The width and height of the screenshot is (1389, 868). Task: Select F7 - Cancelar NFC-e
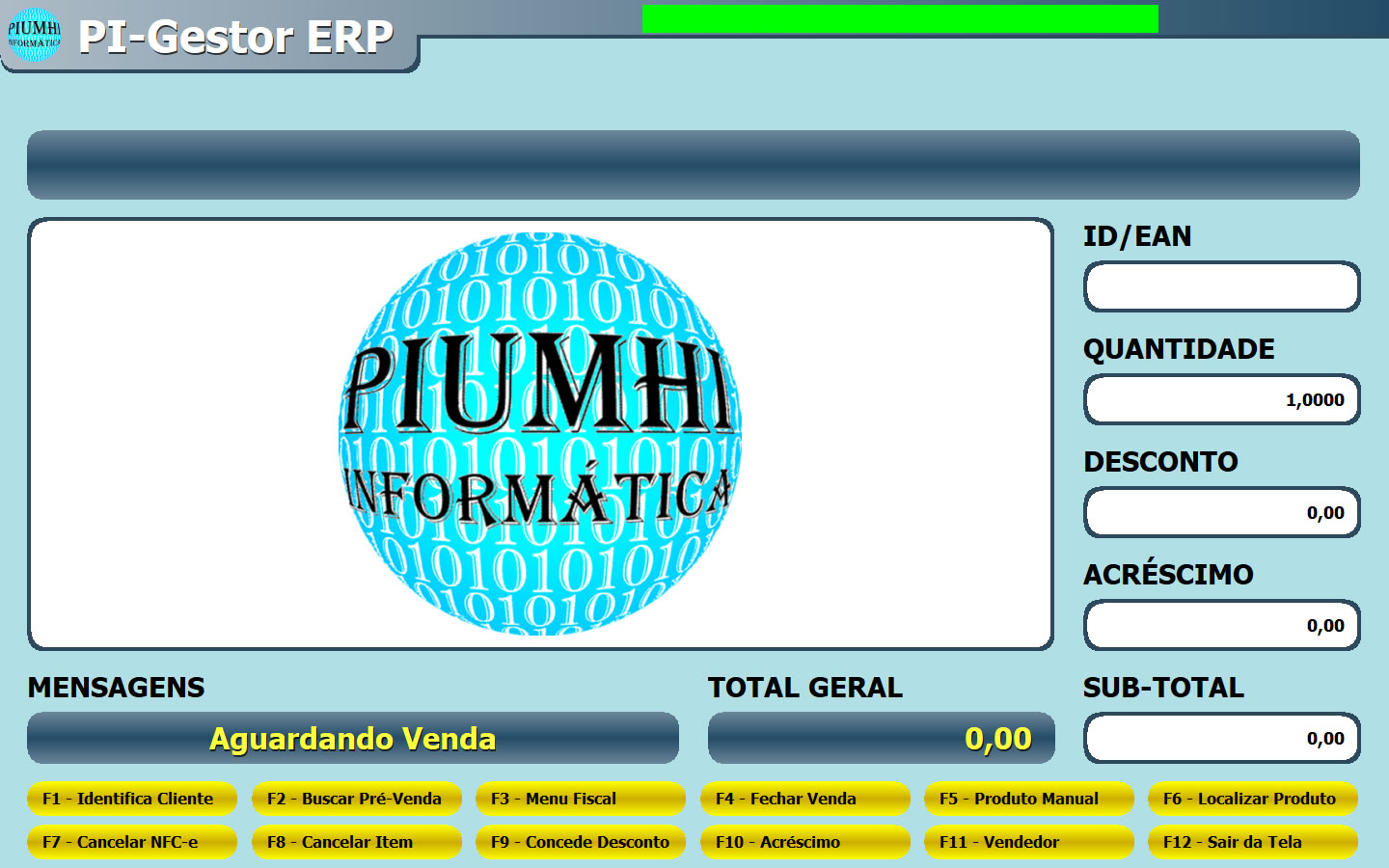click(132, 842)
